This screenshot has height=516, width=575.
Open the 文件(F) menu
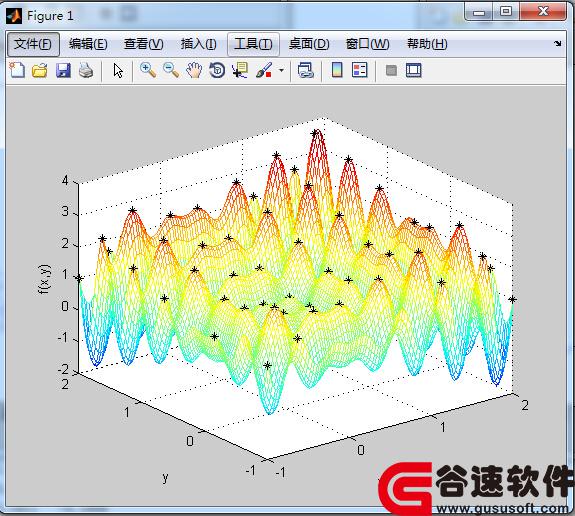point(33,44)
